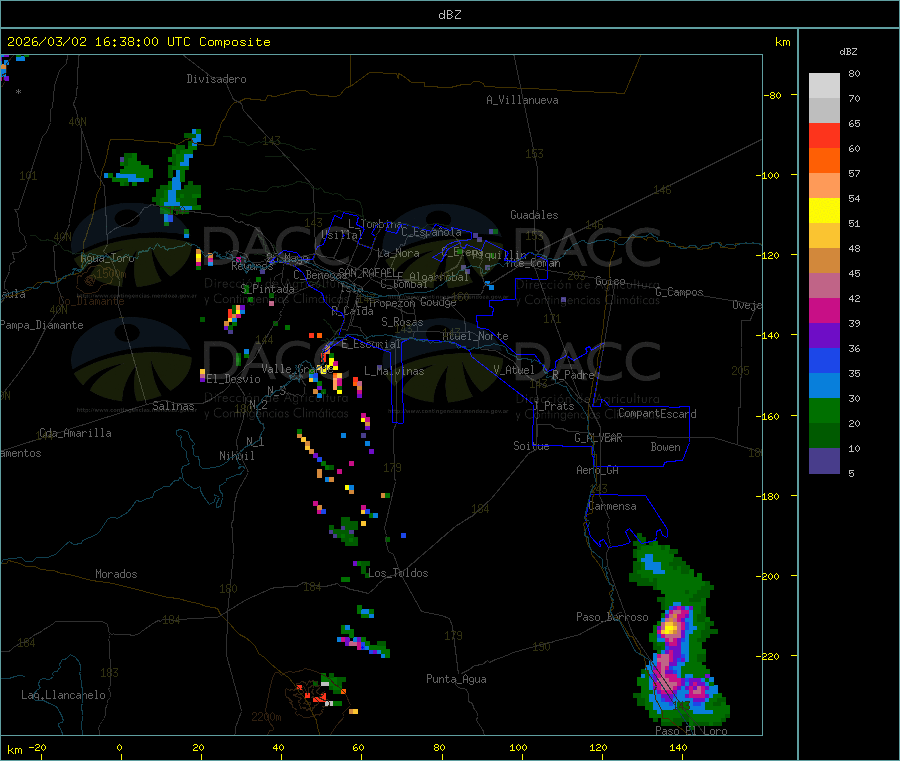Screen dimensions: 900x761
Task: Select the purple 5 dBZ legend swatch
Action: [x=824, y=461]
